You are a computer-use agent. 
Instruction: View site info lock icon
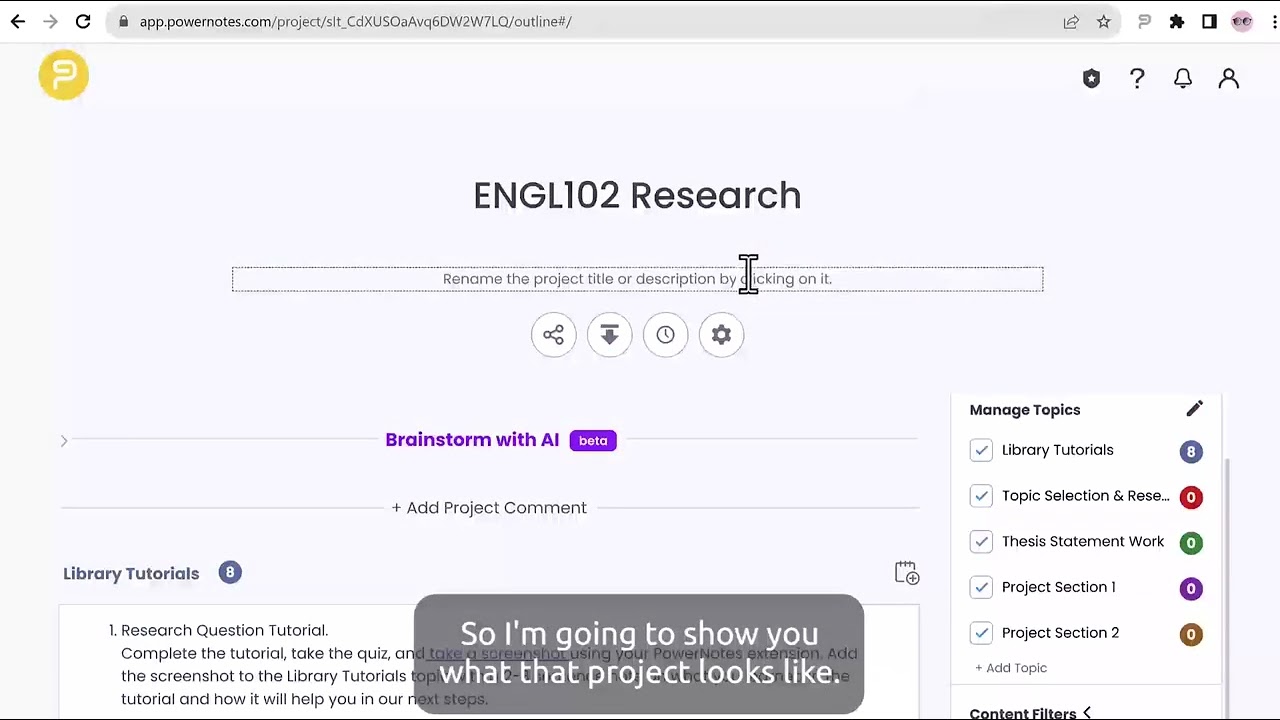click(123, 21)
